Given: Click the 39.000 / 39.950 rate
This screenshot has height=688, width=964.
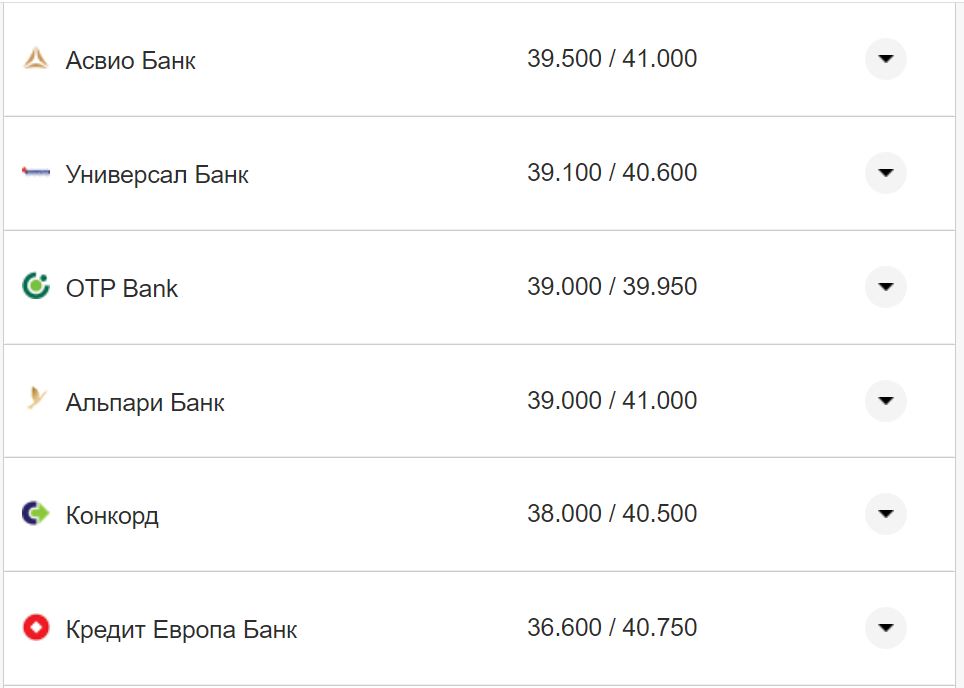Looking at the screenshot, I should 612,287.
